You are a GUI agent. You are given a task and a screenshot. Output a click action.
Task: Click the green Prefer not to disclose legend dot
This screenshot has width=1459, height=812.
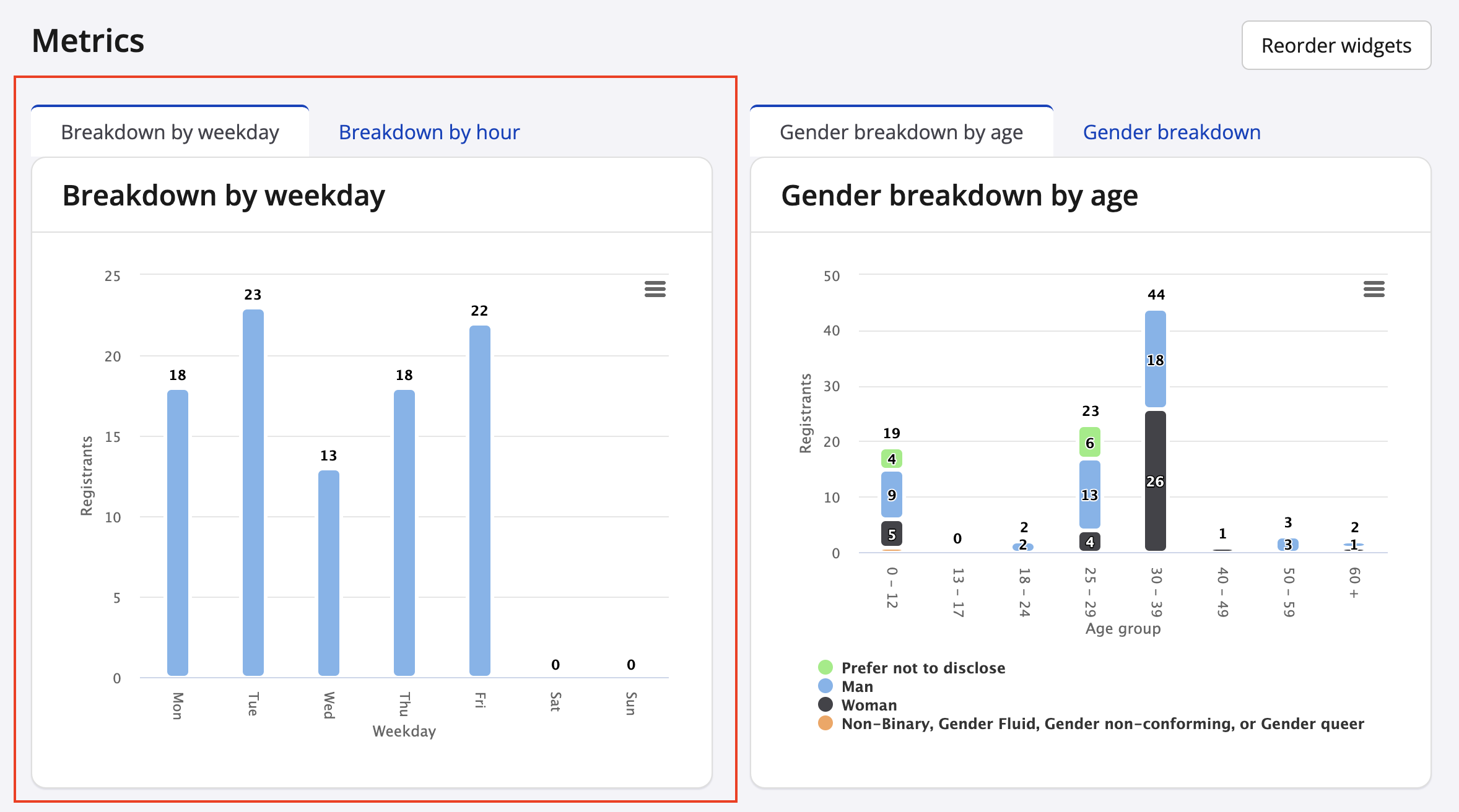click(x=825, y=667)
